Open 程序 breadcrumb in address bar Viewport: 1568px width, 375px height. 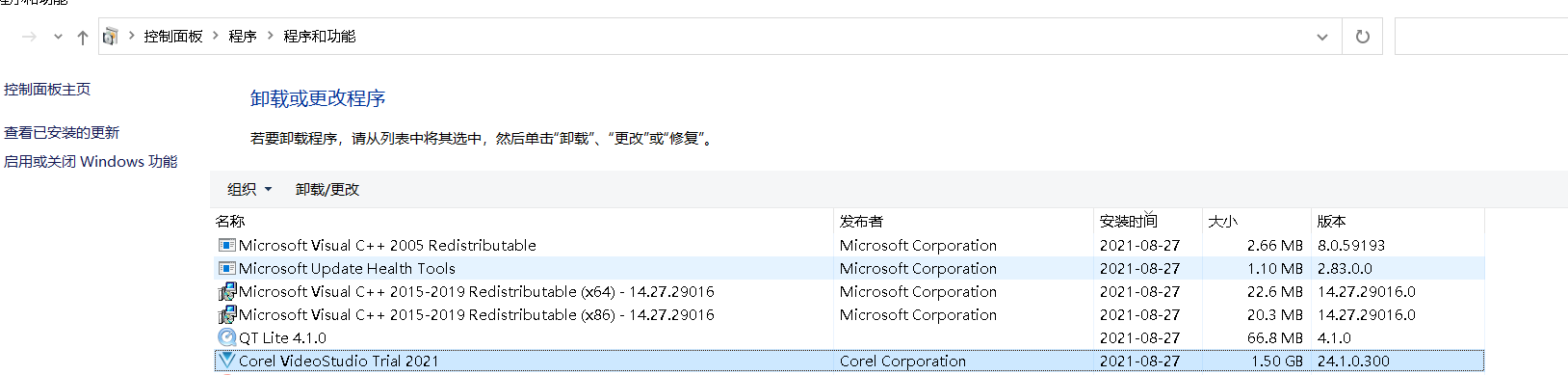(243, 37)
